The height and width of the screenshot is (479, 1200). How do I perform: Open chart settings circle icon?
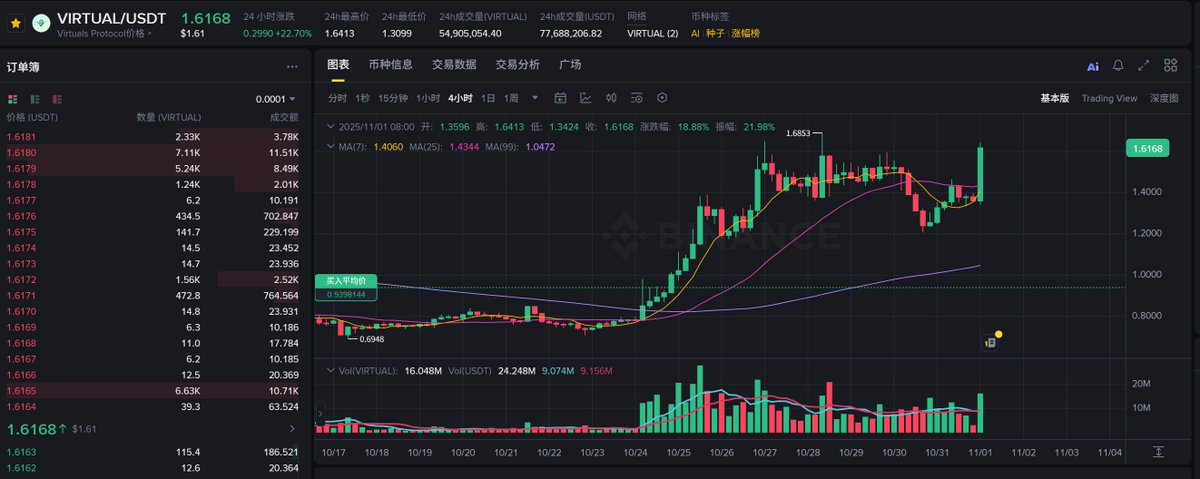tap(661, 98)
